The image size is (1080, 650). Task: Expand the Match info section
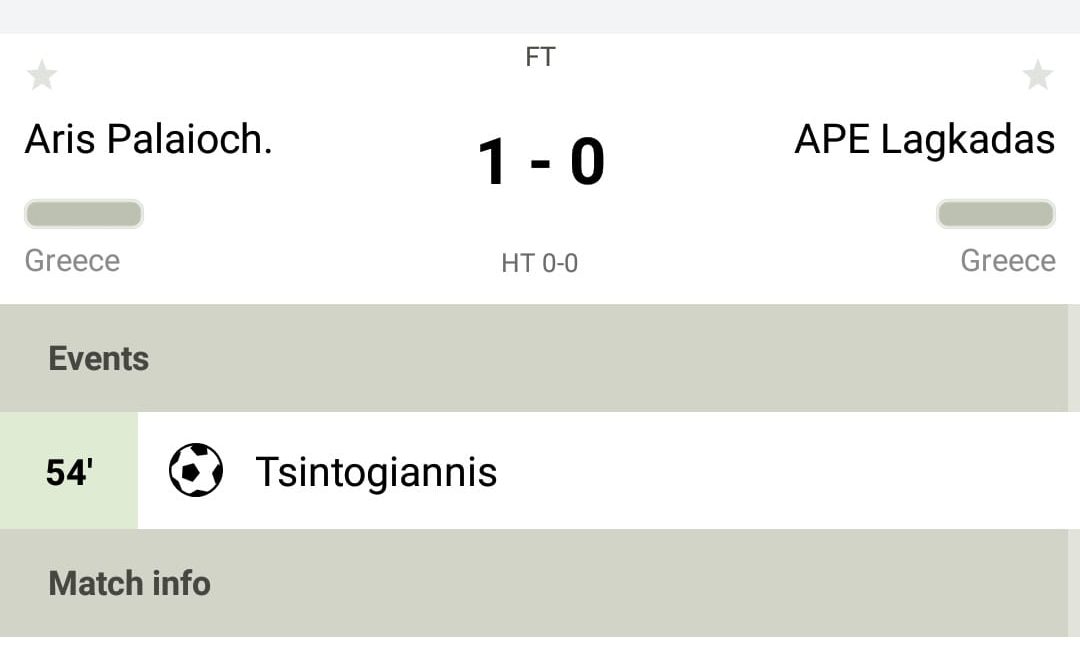pyautogui.click(x=129, y=583)
